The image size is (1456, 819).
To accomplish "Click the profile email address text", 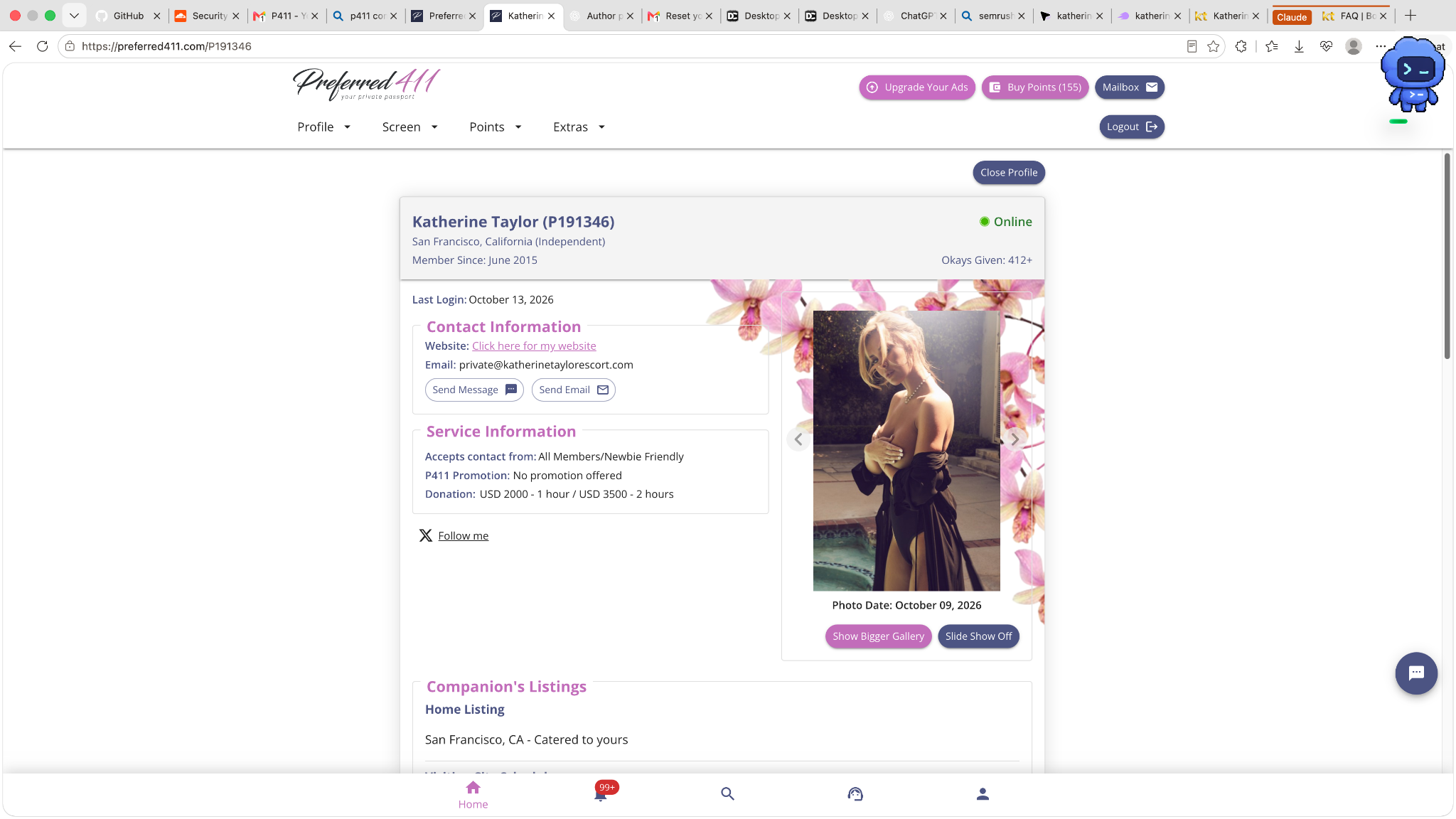I will (x=546, y=365).
